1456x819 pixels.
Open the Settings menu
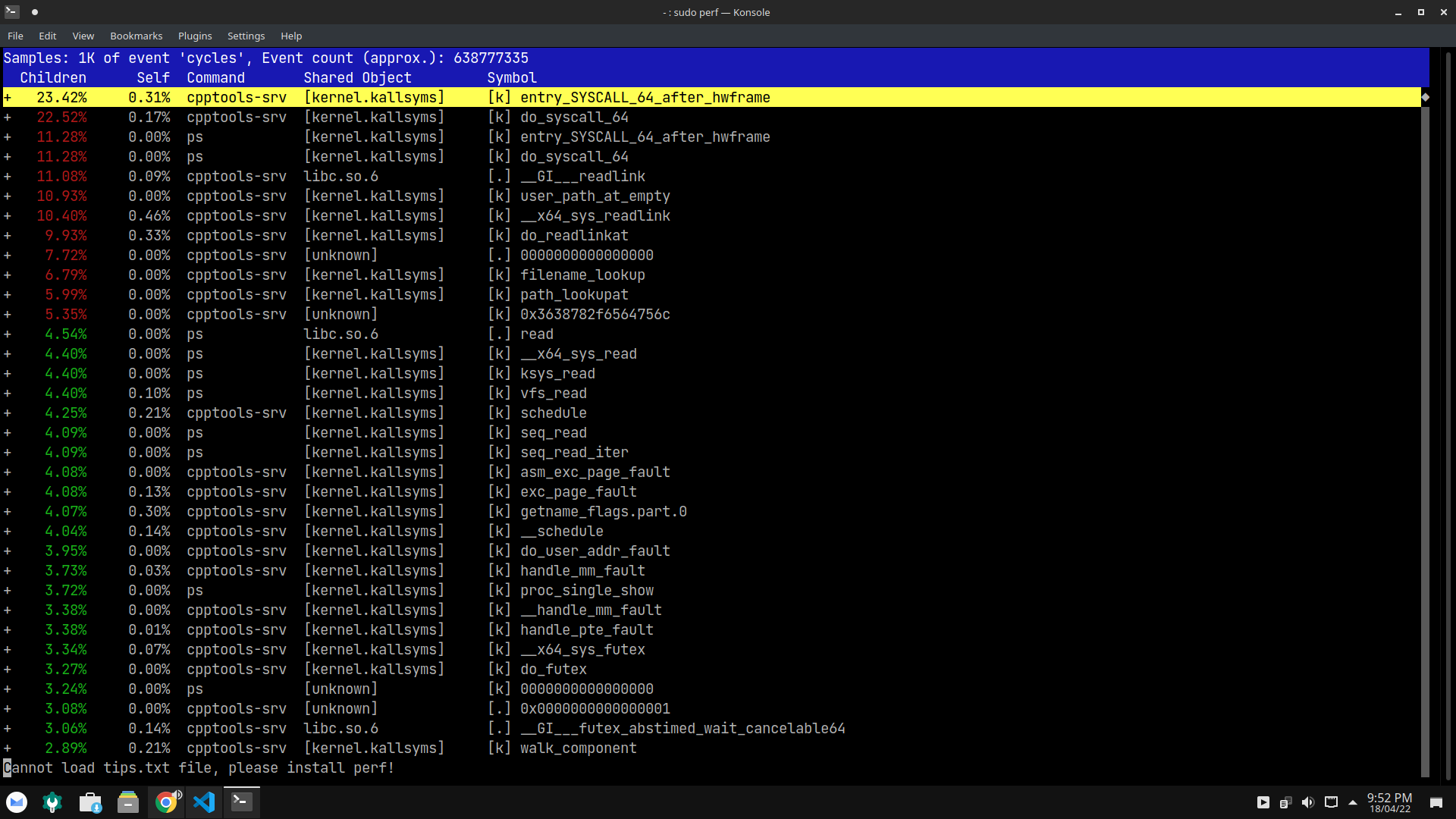pyautogui.click(x=246, y=36)
